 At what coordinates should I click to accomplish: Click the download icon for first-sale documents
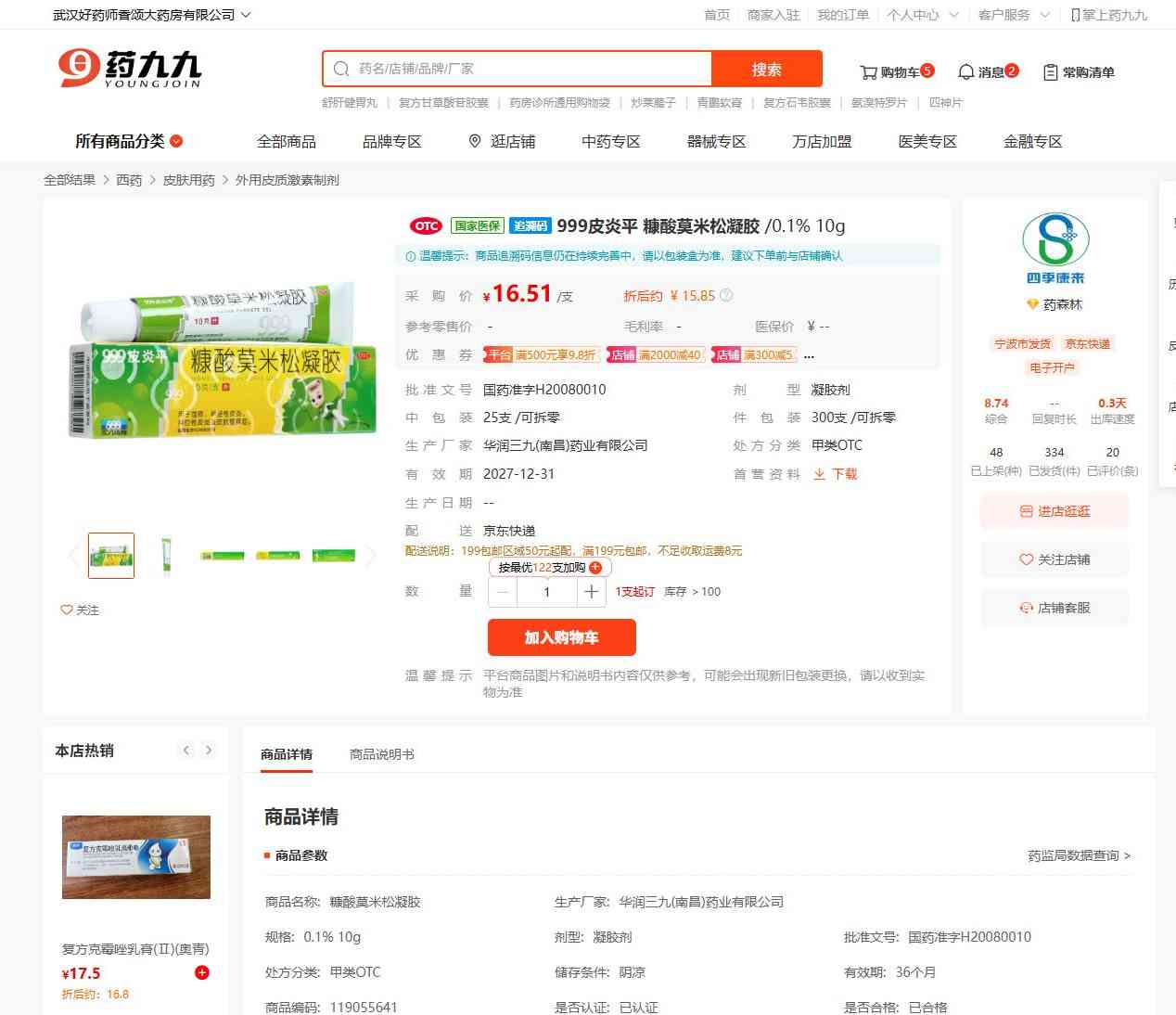pos(820,474)
